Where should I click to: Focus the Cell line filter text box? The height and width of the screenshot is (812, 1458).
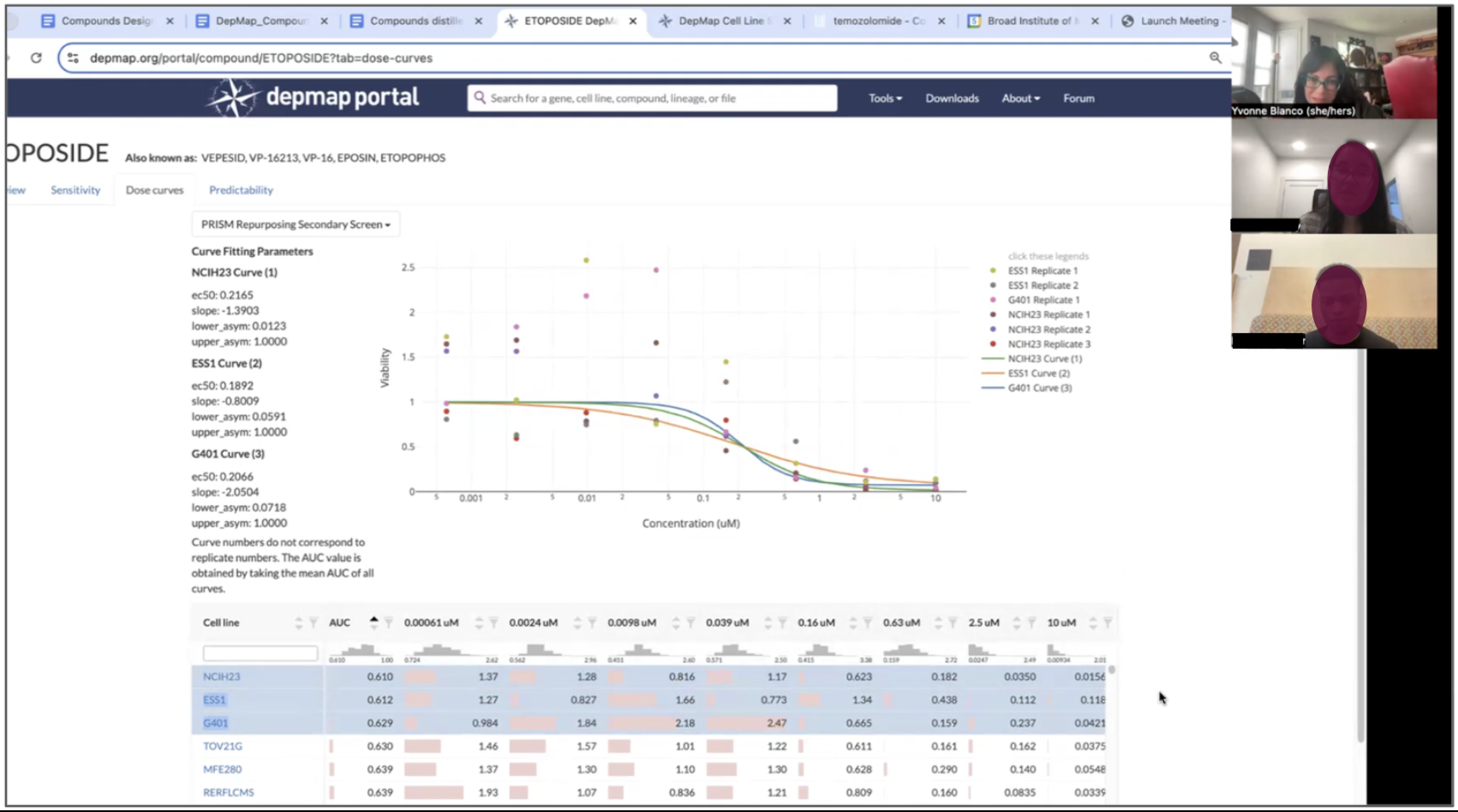[x=260, y=654]
